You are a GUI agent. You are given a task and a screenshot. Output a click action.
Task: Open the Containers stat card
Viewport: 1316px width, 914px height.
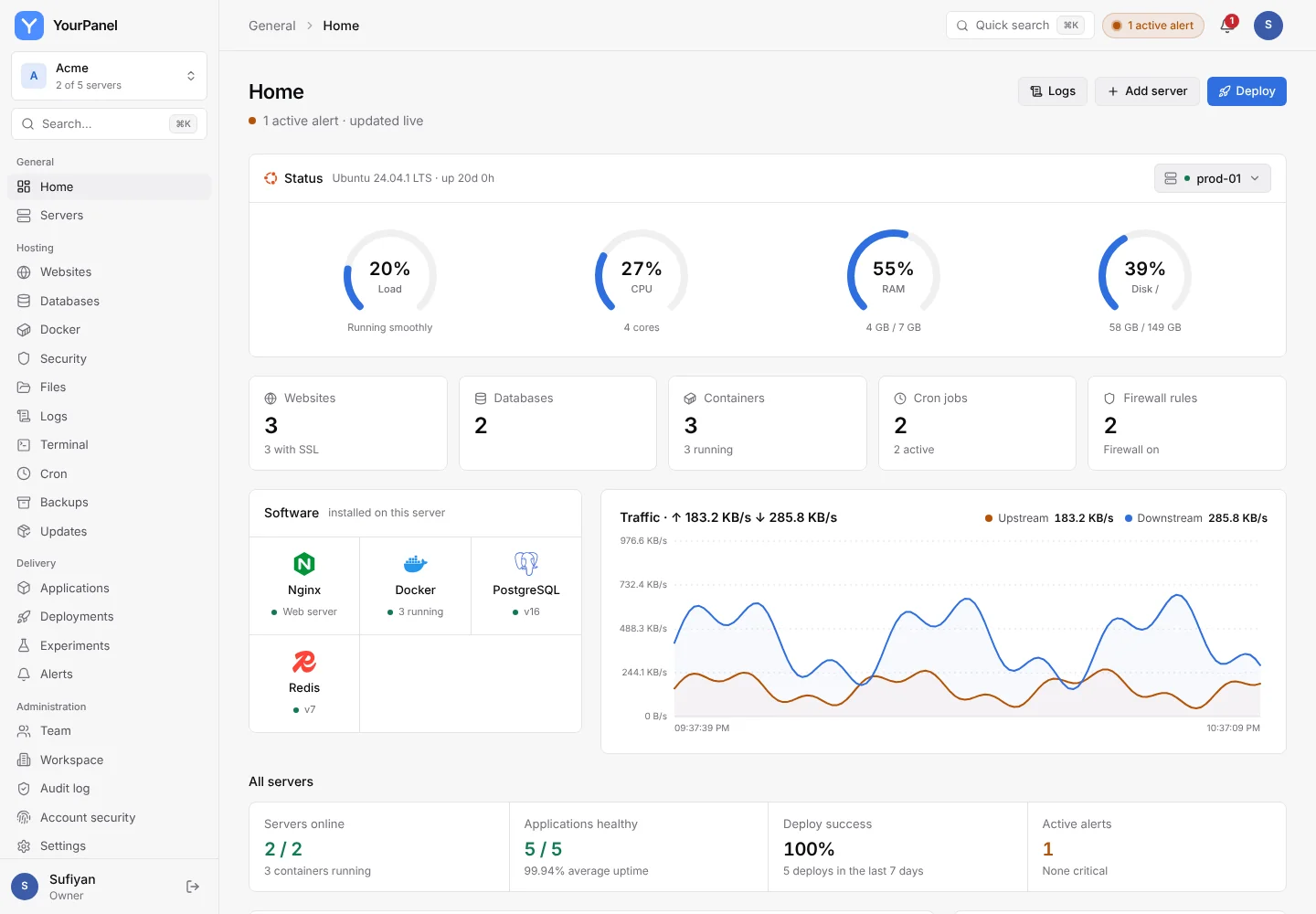click(x=768, y=423)
